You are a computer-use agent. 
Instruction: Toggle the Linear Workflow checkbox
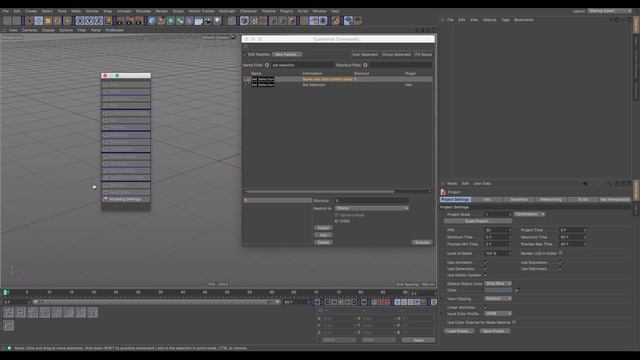click(x=486, y=307)
